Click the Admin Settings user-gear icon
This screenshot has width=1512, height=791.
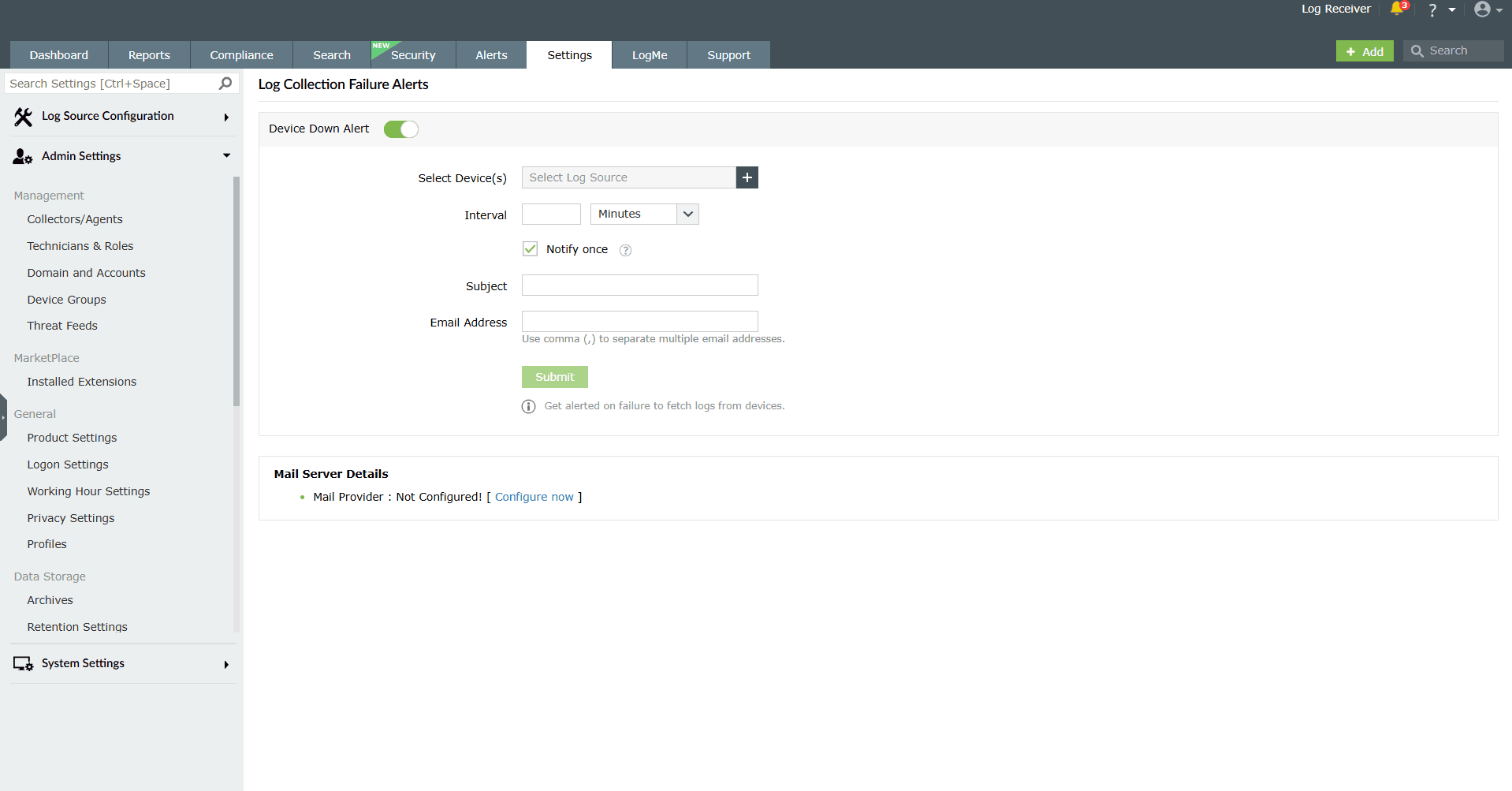[x=23, y=157]
